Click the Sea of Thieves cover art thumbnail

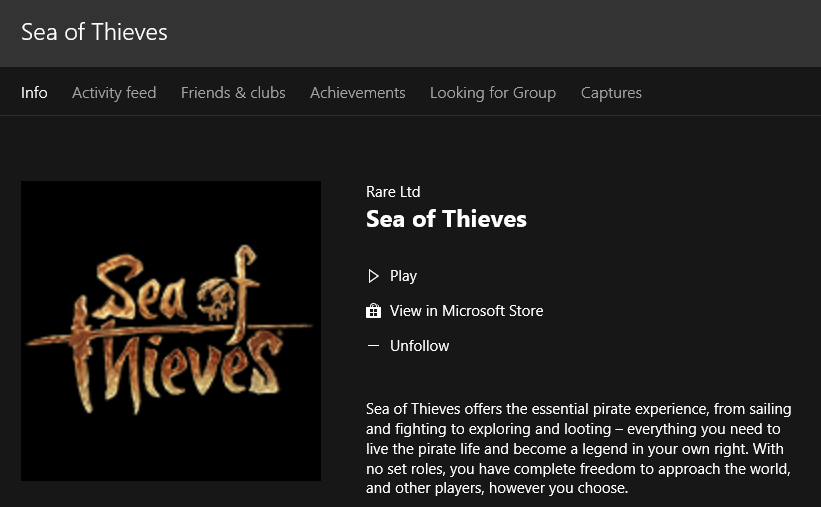click(171, 331)
